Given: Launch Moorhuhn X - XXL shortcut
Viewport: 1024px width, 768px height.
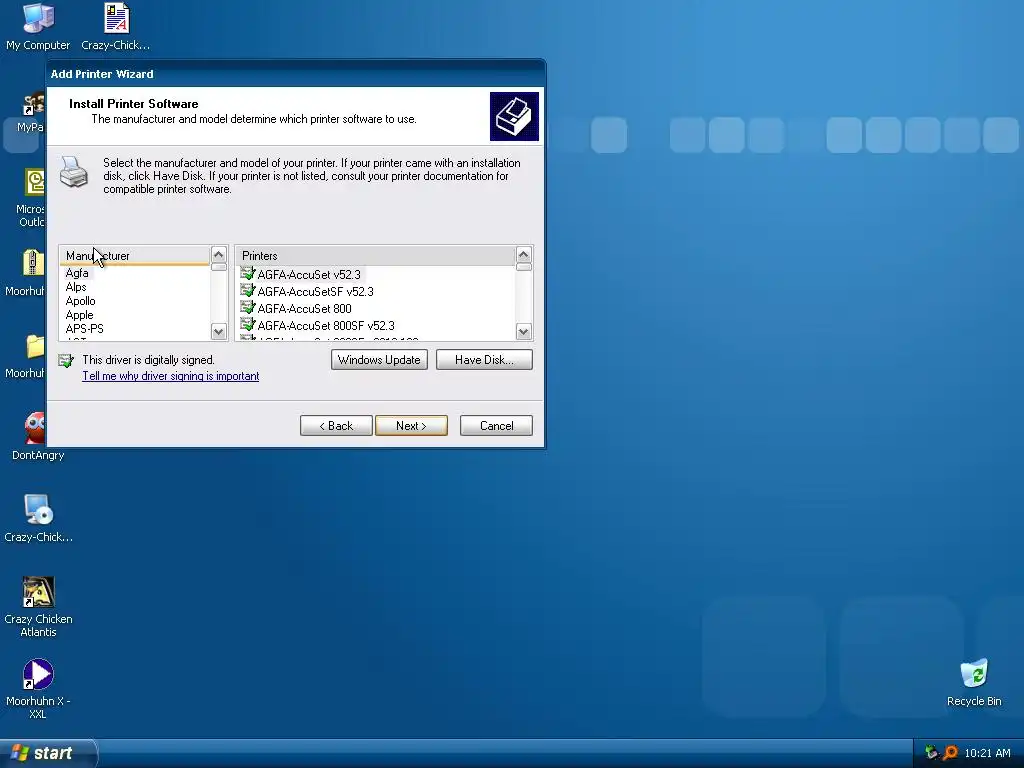Looking at the screenshot, I should tap(38, 688).
